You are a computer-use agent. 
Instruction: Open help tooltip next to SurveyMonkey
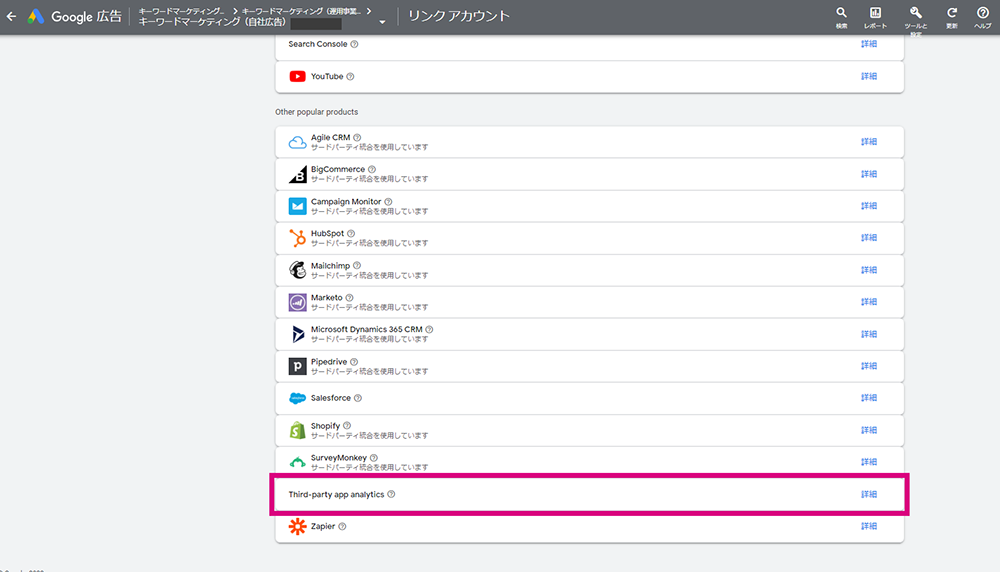click(374, 458)
